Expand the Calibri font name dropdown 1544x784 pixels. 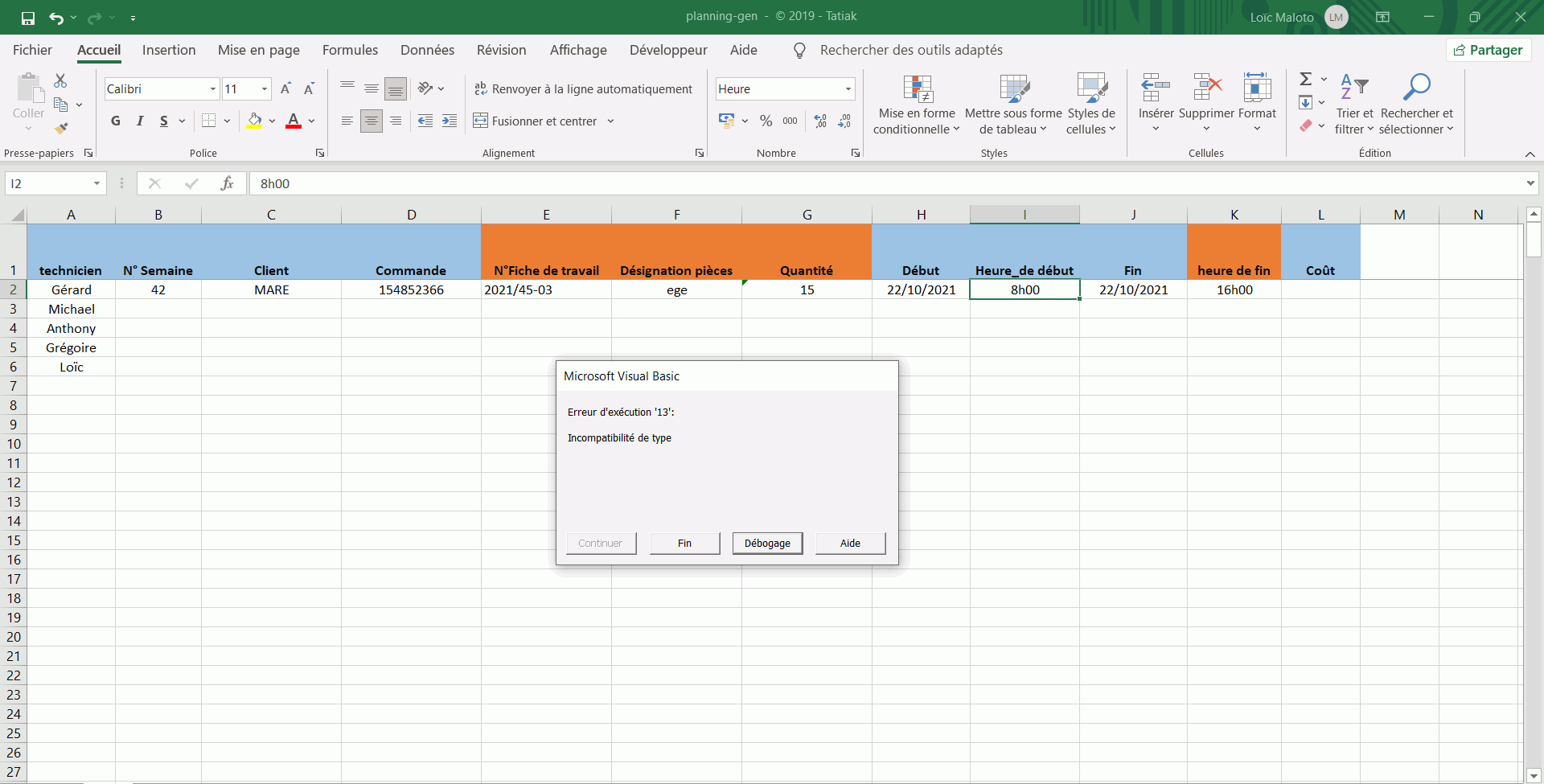point(212,88)
